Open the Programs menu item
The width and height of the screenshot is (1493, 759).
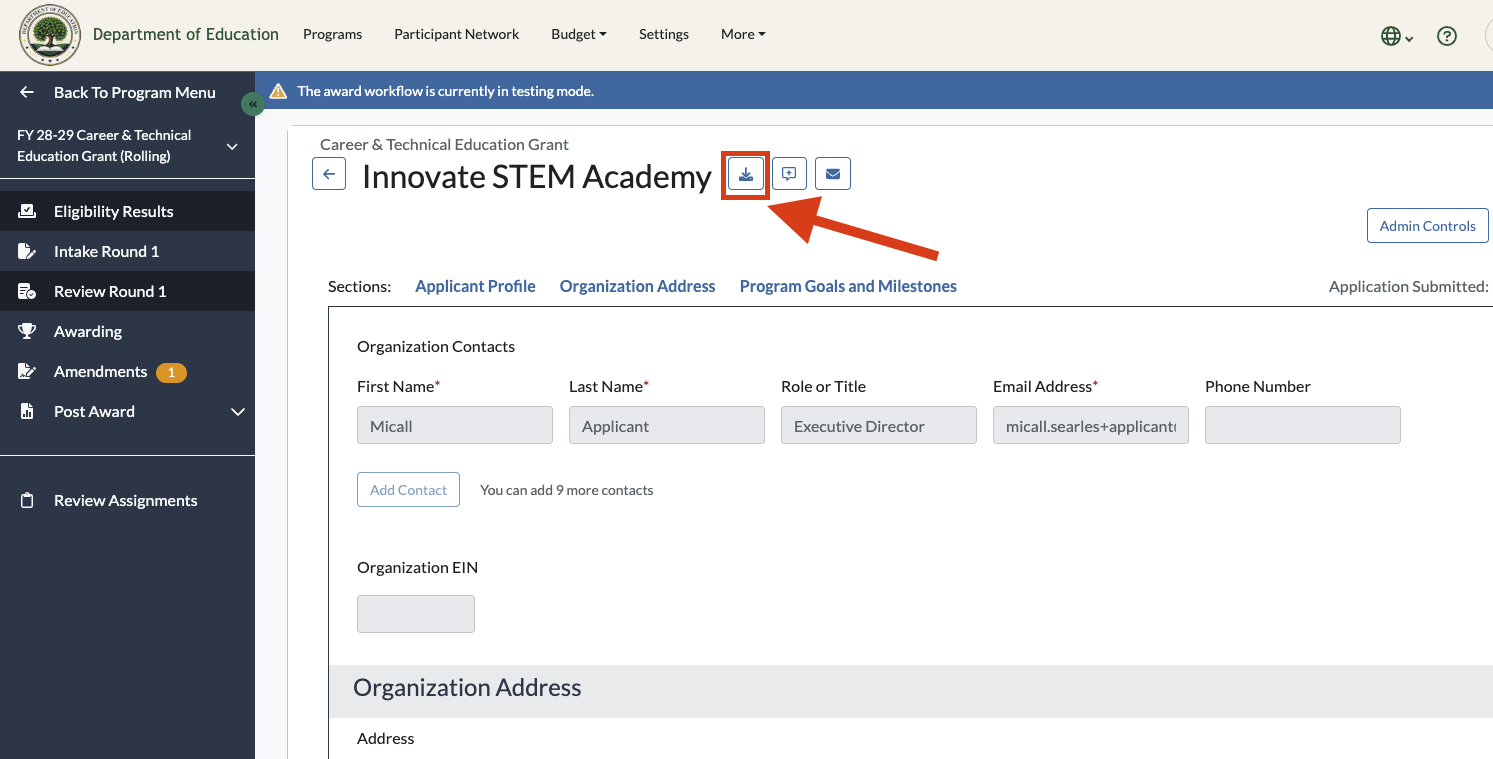332,34
